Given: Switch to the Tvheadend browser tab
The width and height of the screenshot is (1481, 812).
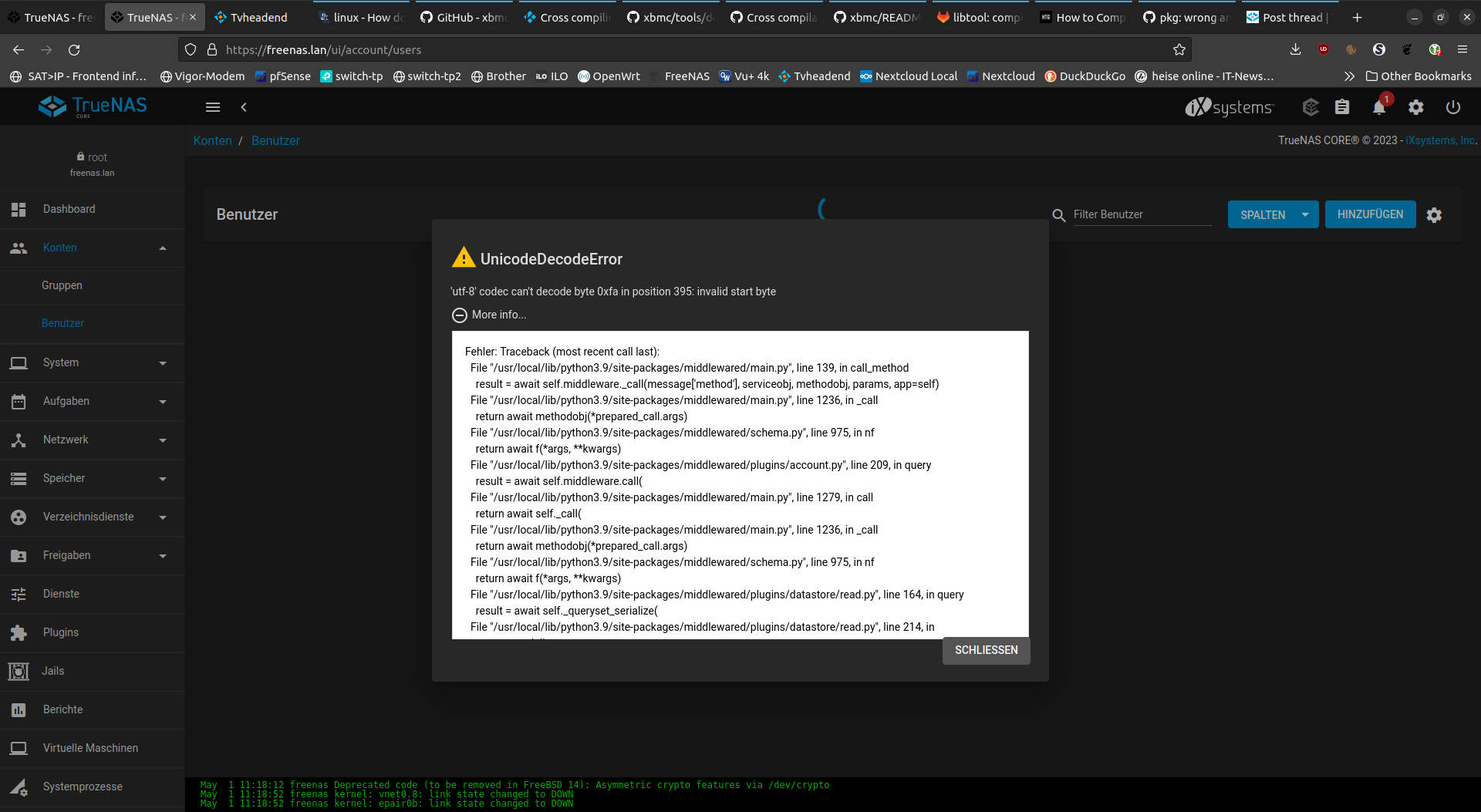Looking at the screenshot, I should (x=258, y=17).
